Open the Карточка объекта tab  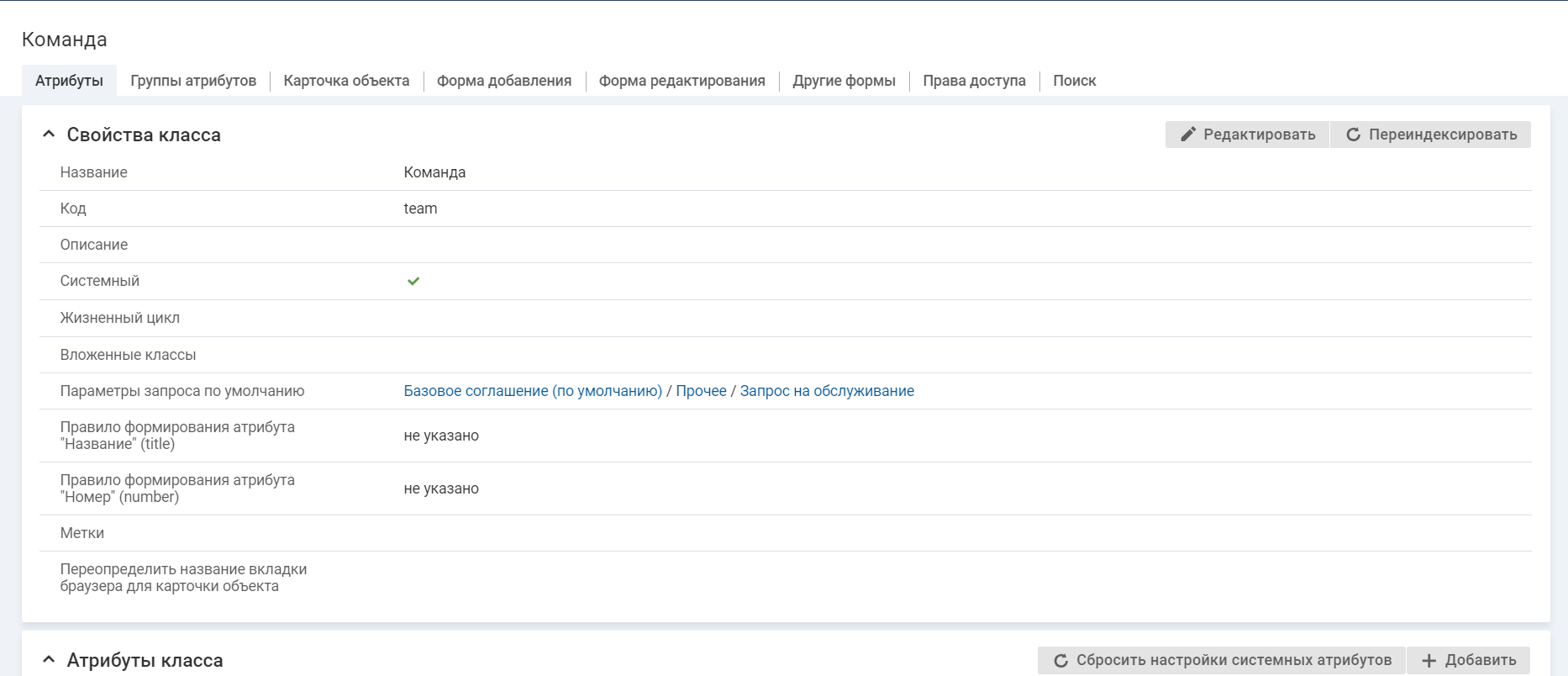346,81
